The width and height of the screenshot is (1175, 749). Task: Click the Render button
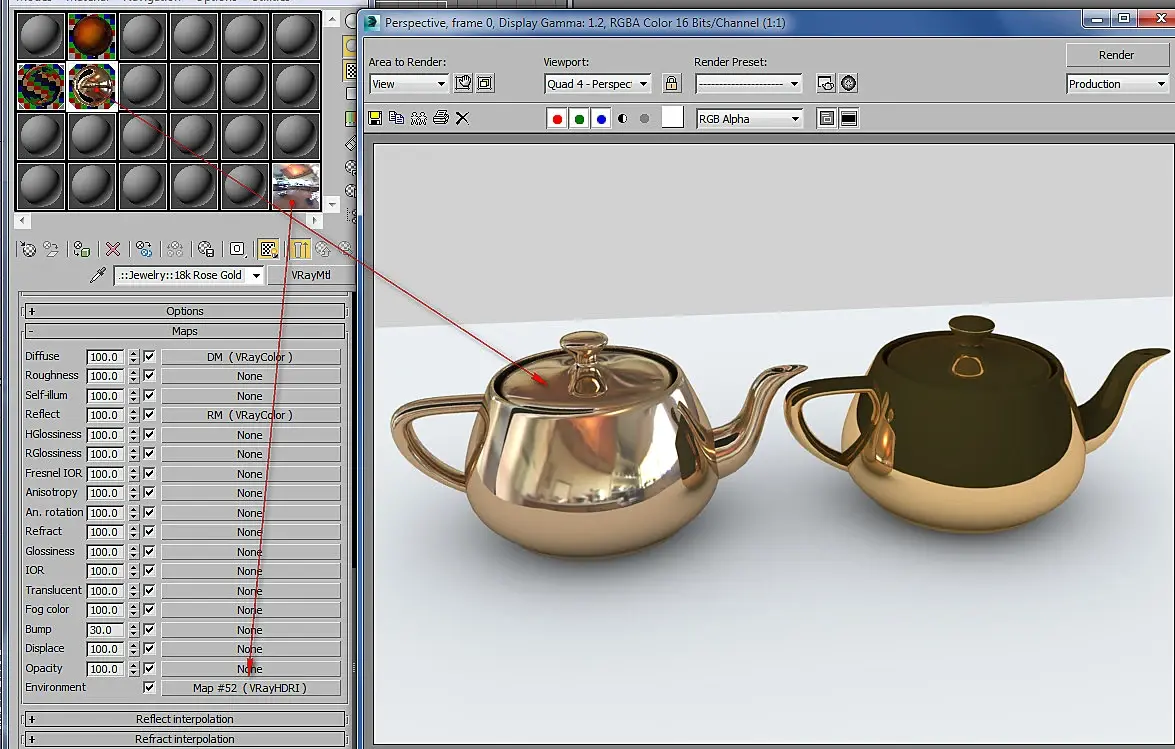coord(1116,55)
